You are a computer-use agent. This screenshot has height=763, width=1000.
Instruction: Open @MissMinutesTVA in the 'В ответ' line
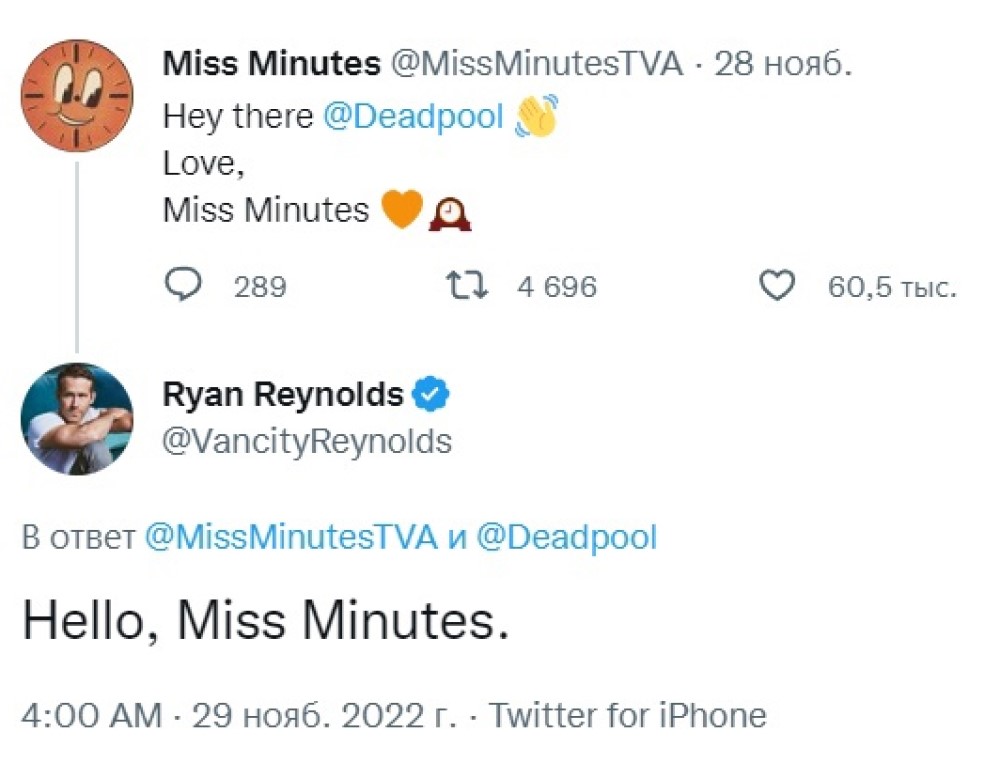click(x=291, y=538)
